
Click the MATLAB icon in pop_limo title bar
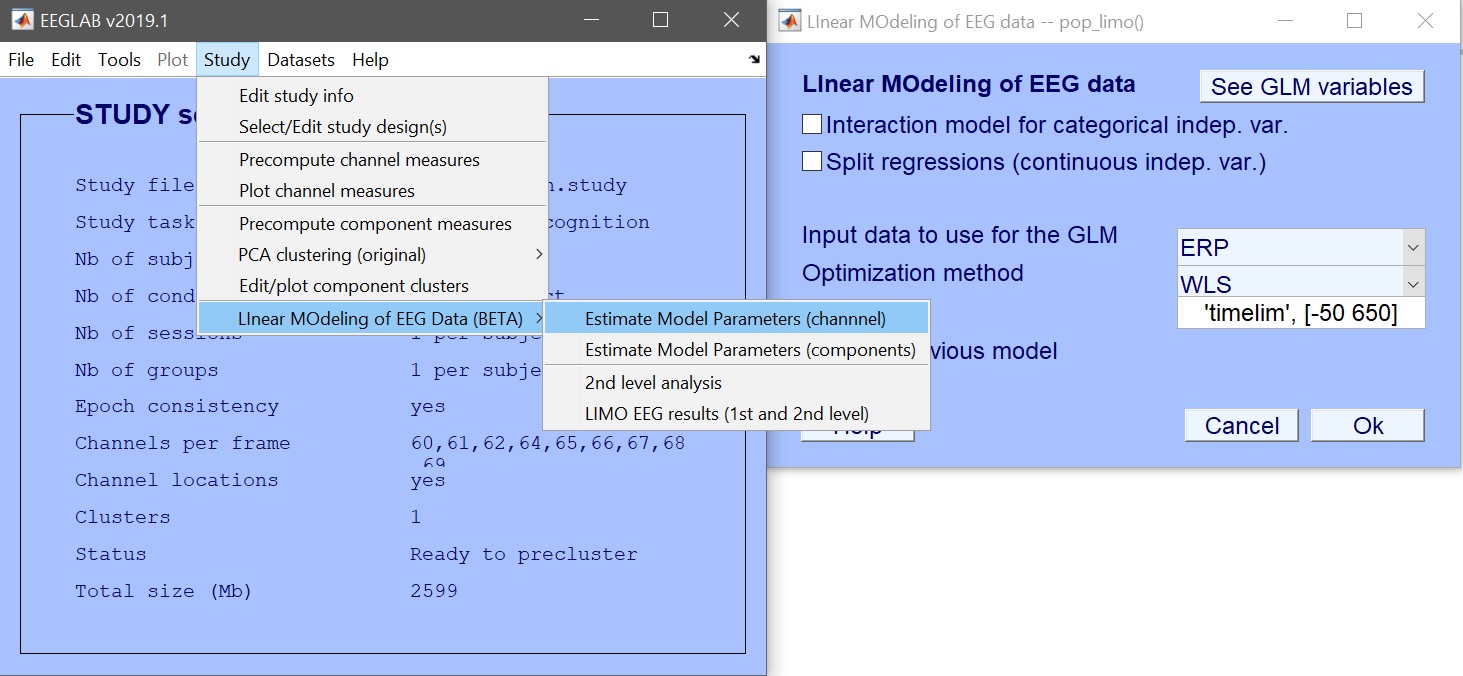tap(790, 21)
